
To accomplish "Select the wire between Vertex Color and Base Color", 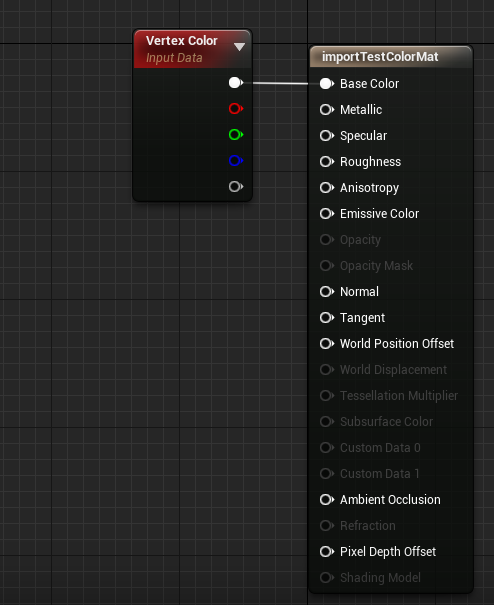I will [281, 83].
